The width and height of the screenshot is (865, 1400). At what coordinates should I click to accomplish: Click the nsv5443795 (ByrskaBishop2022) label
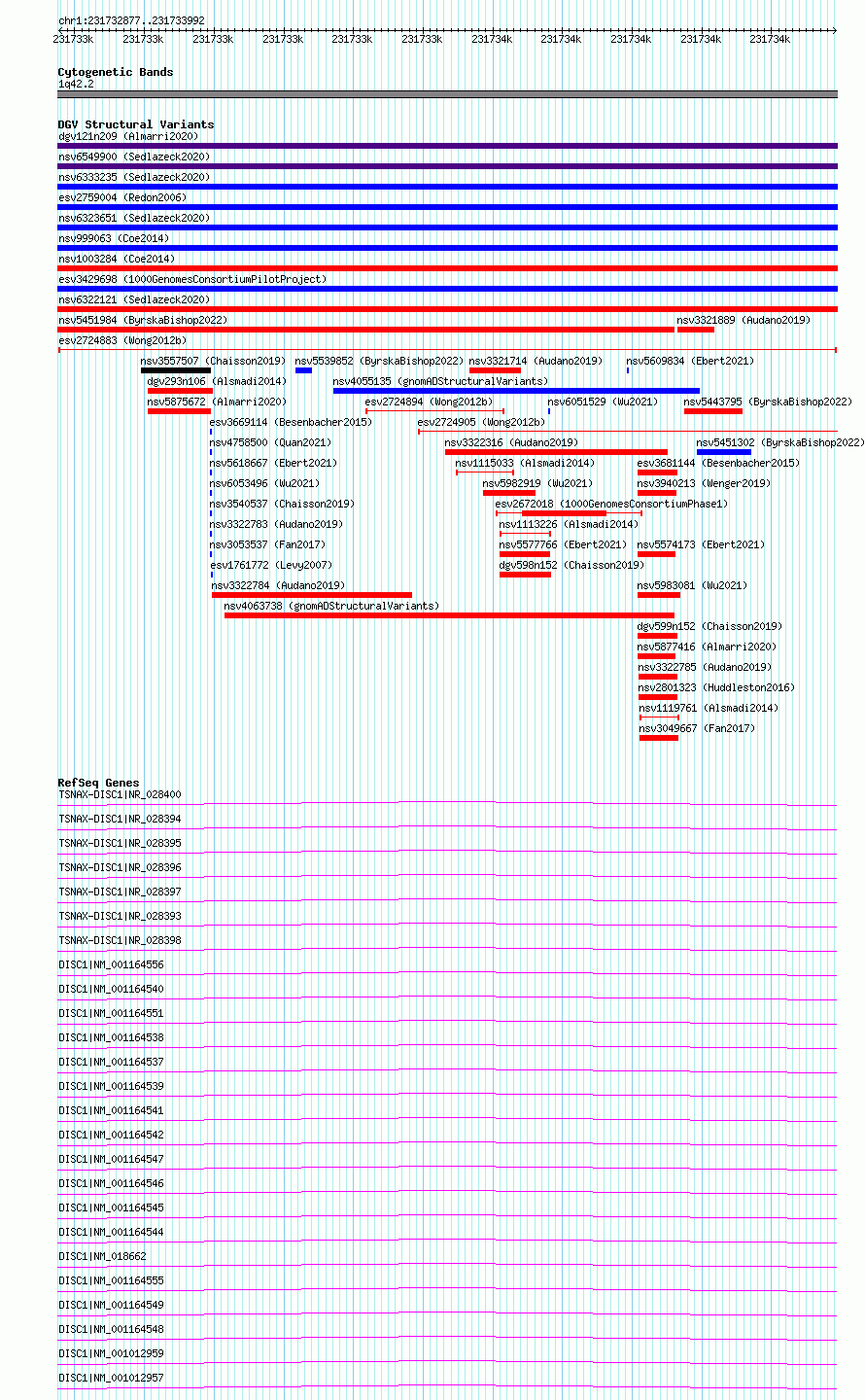click(x=768, y=402)
